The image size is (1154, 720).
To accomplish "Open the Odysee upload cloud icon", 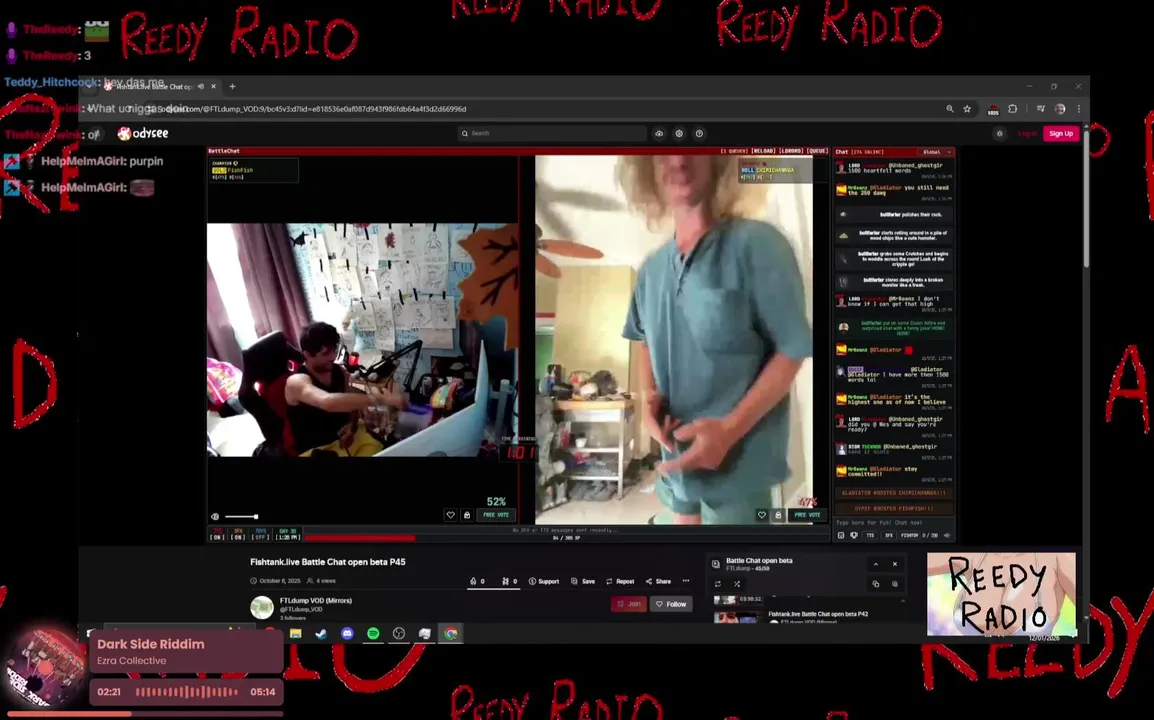I will pos(659,133).
